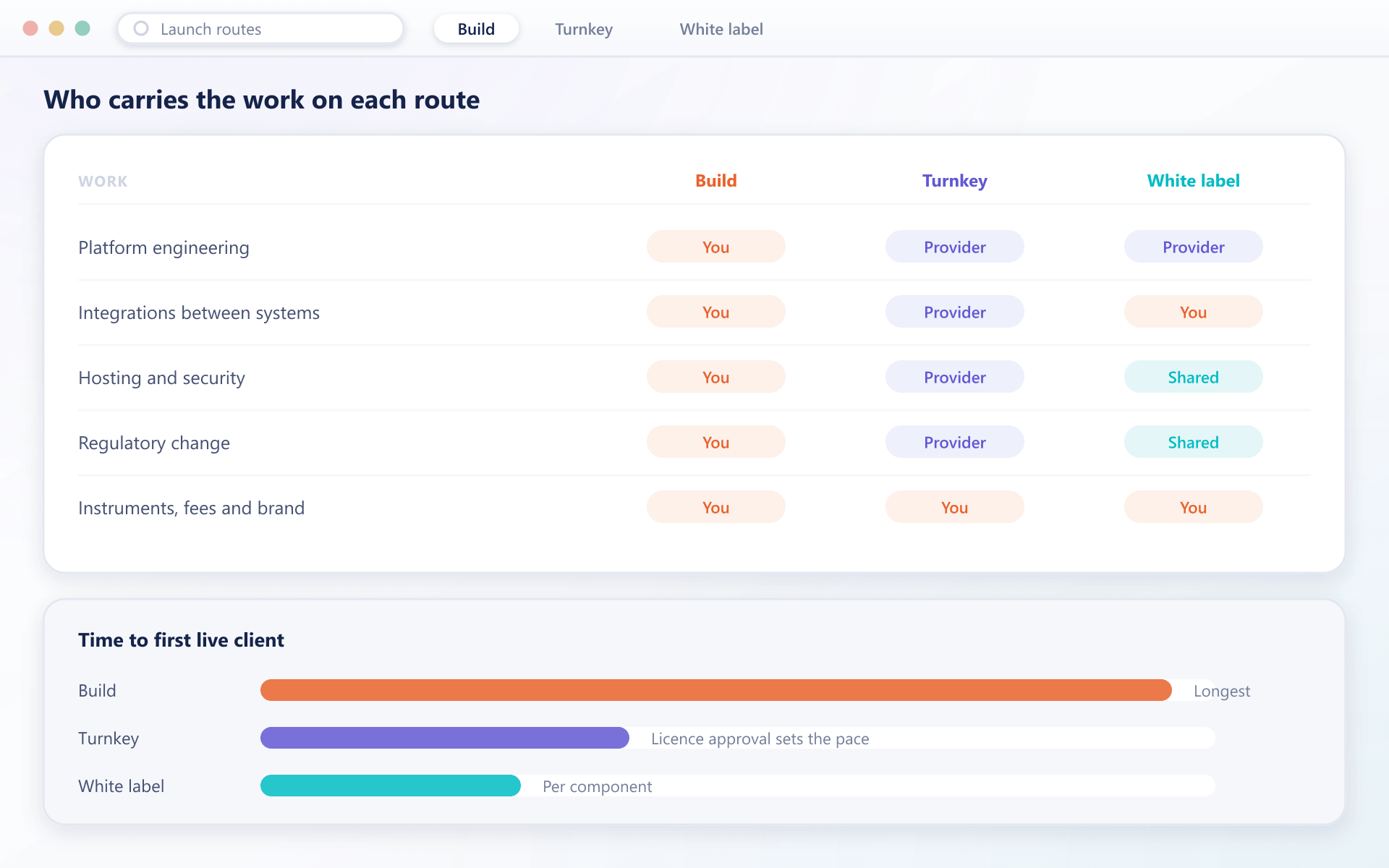Click the 'Longest' label beside Build bar
This screenshot has width=1389, height=868.
(x=1222, y=692)
